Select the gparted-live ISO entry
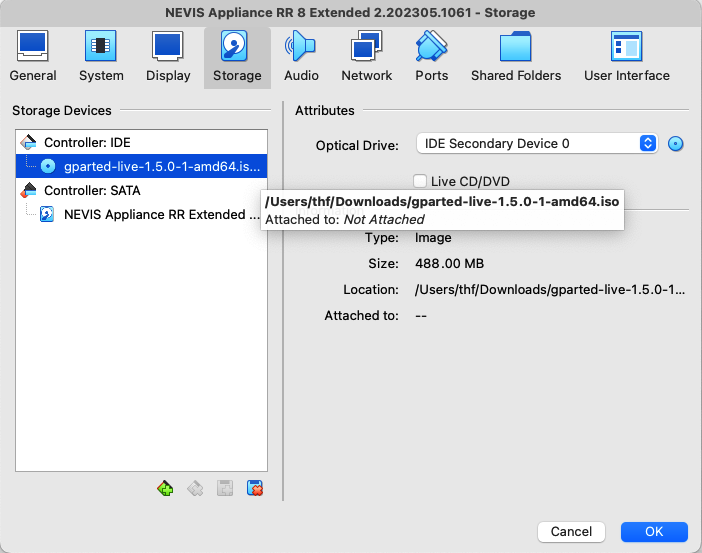702x553 pixels. (x=162, y=166)
